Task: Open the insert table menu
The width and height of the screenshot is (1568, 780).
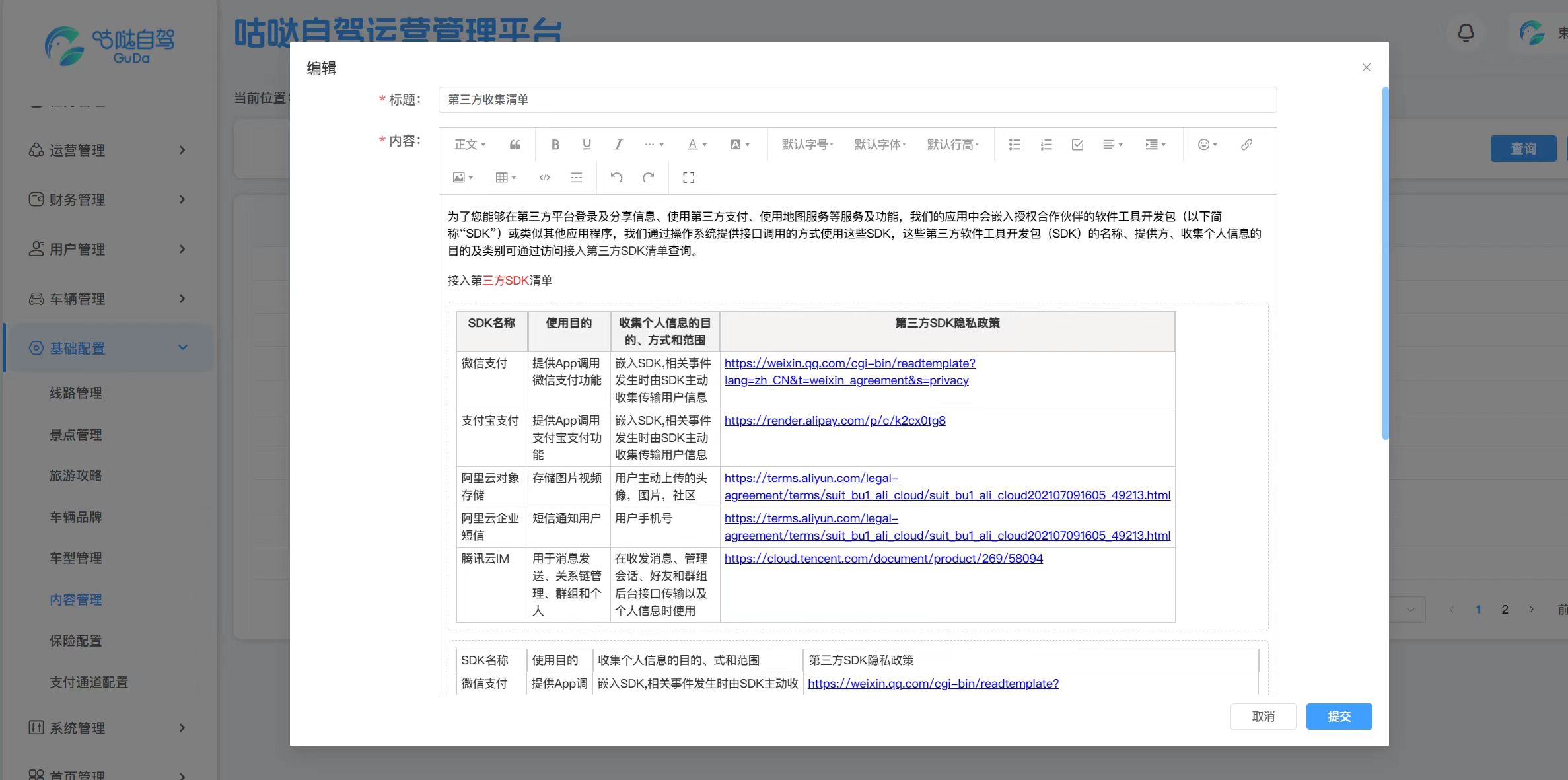Action: coord(506,178)
